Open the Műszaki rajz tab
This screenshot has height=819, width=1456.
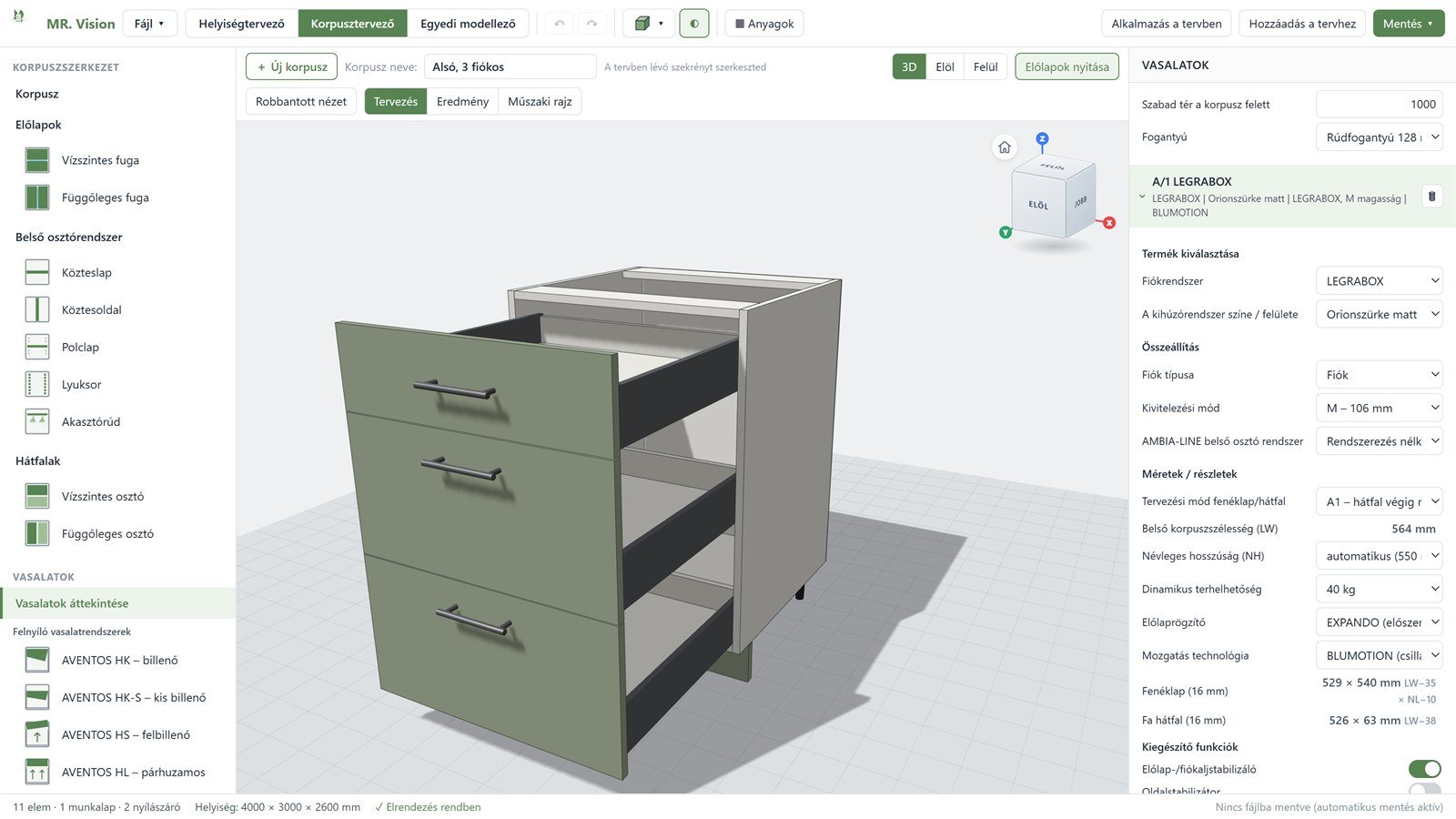(x=540, y=101)
